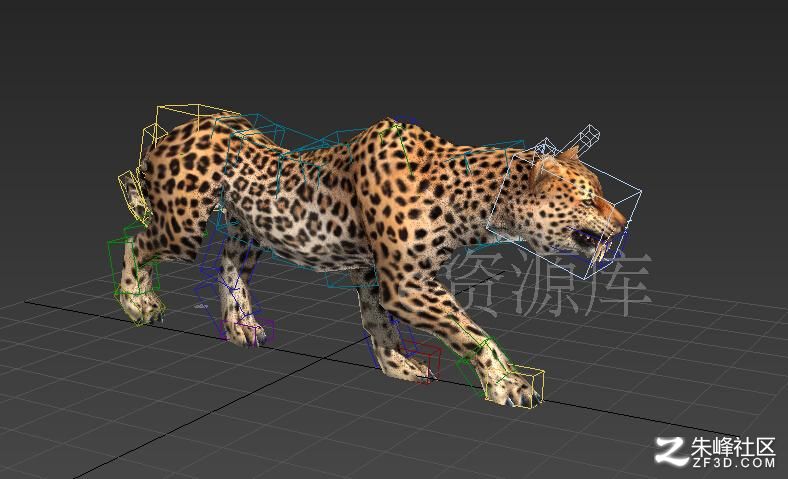Select the green bone box on the rear lower leg
This screenshot has width=788, height=479.
[132, 265]
